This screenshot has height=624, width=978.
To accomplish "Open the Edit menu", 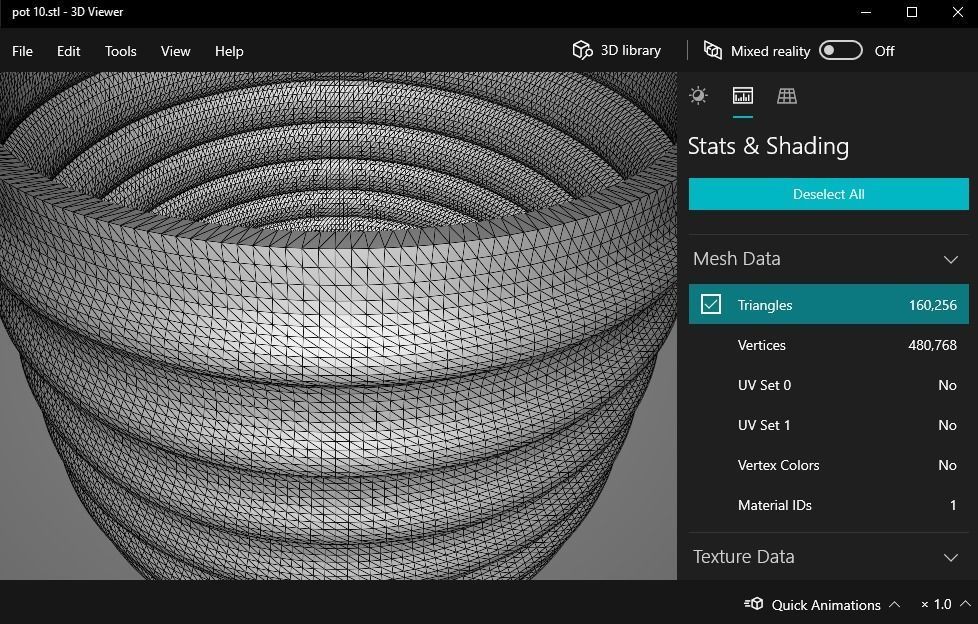I will [x=69, y=51].
